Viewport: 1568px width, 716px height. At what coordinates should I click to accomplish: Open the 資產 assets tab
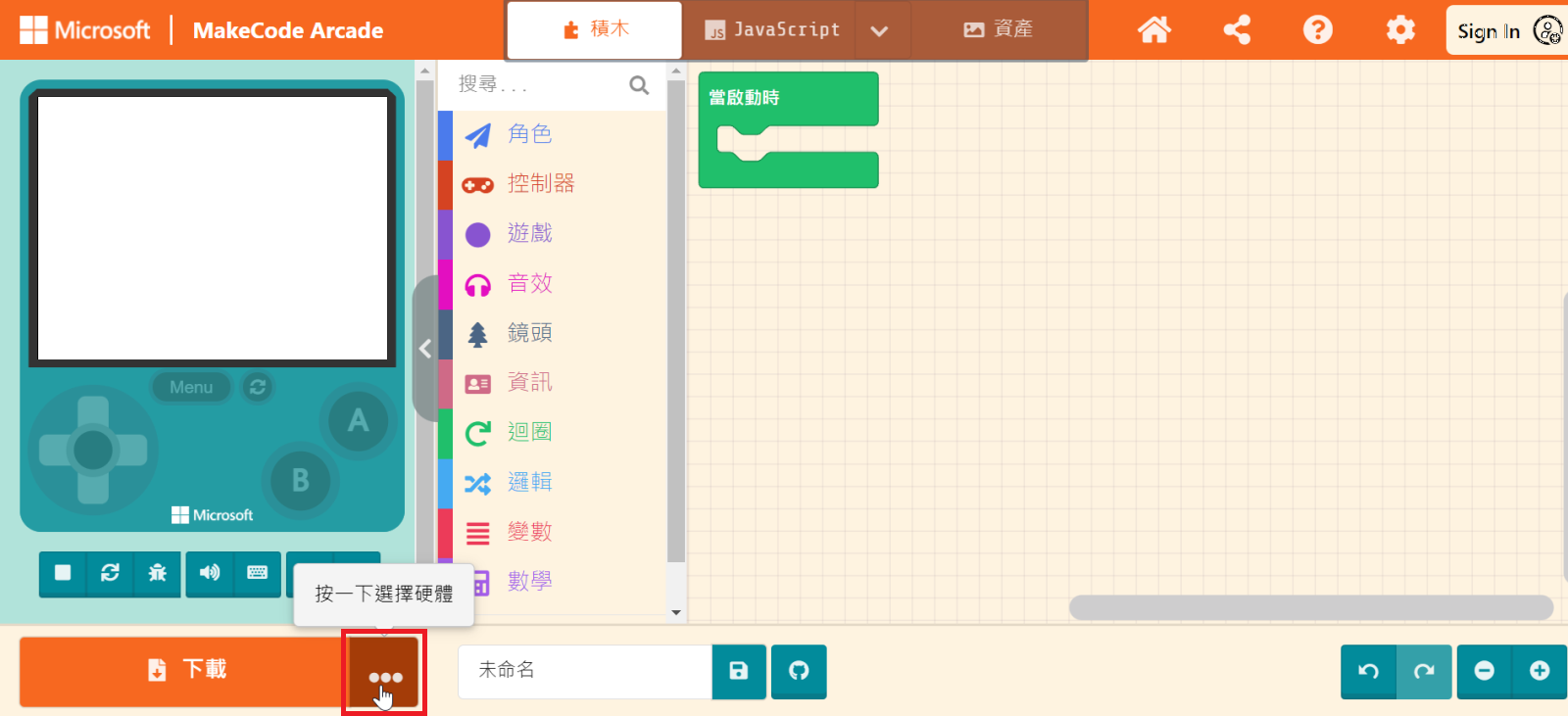click(999, 30)
